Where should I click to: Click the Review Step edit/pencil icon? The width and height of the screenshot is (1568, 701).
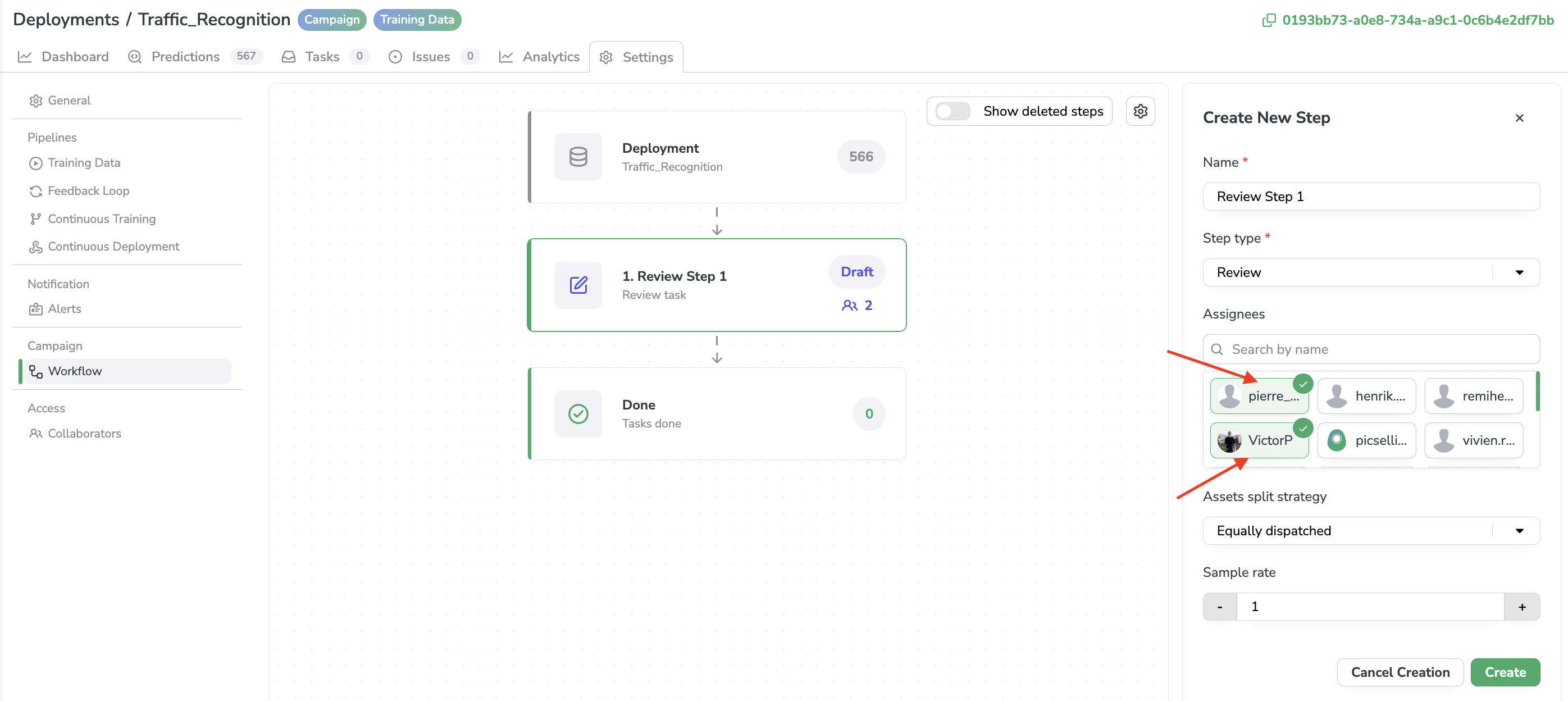(578, 284)
